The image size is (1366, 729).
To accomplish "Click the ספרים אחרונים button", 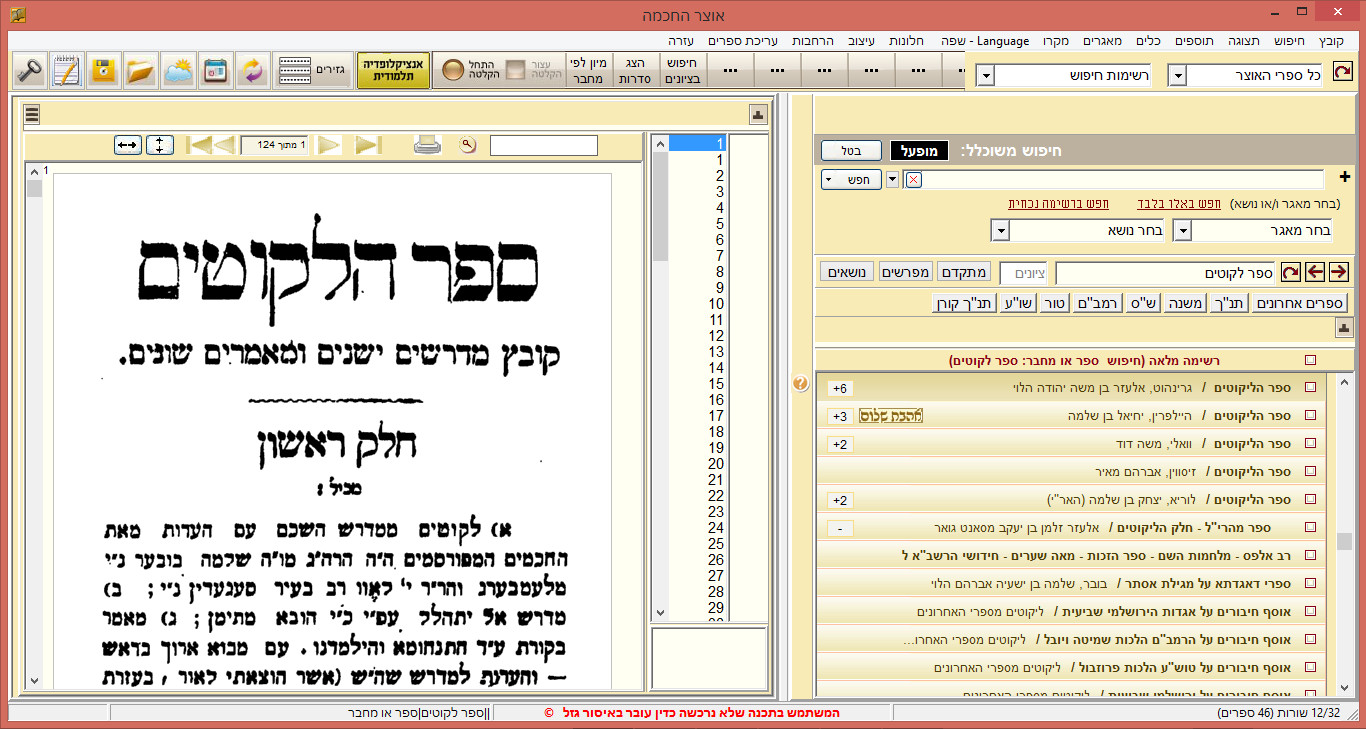I will point(1297,302).
